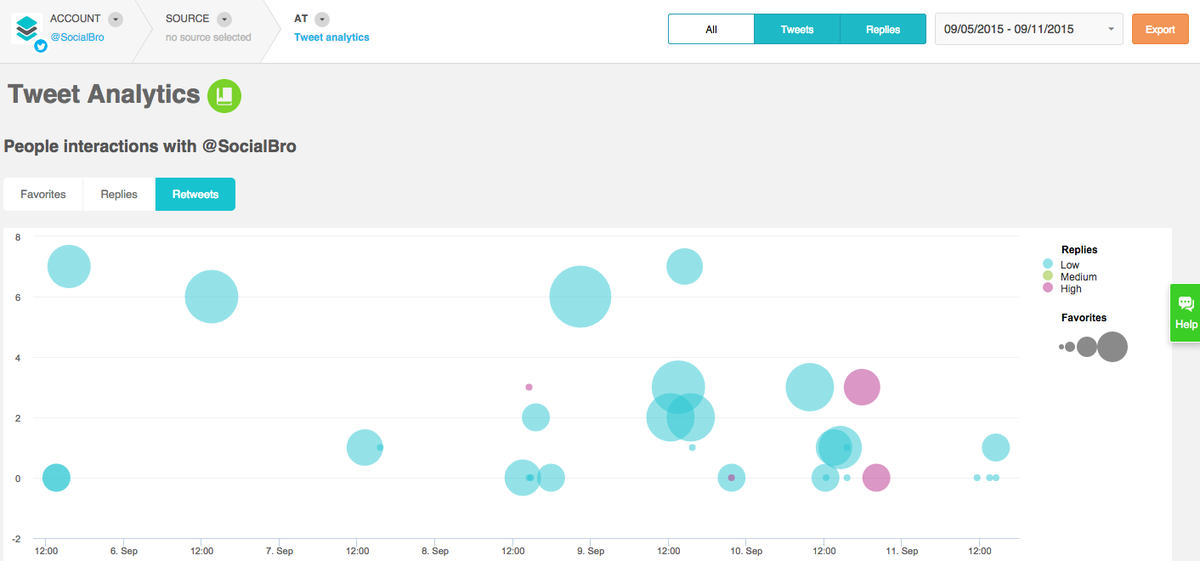Image resolution: width=1200 pixels, height=561 pixels.
Task: Open the 09/05/2015 - 09/11/2015 date range picker
Action: [1029, 29]
